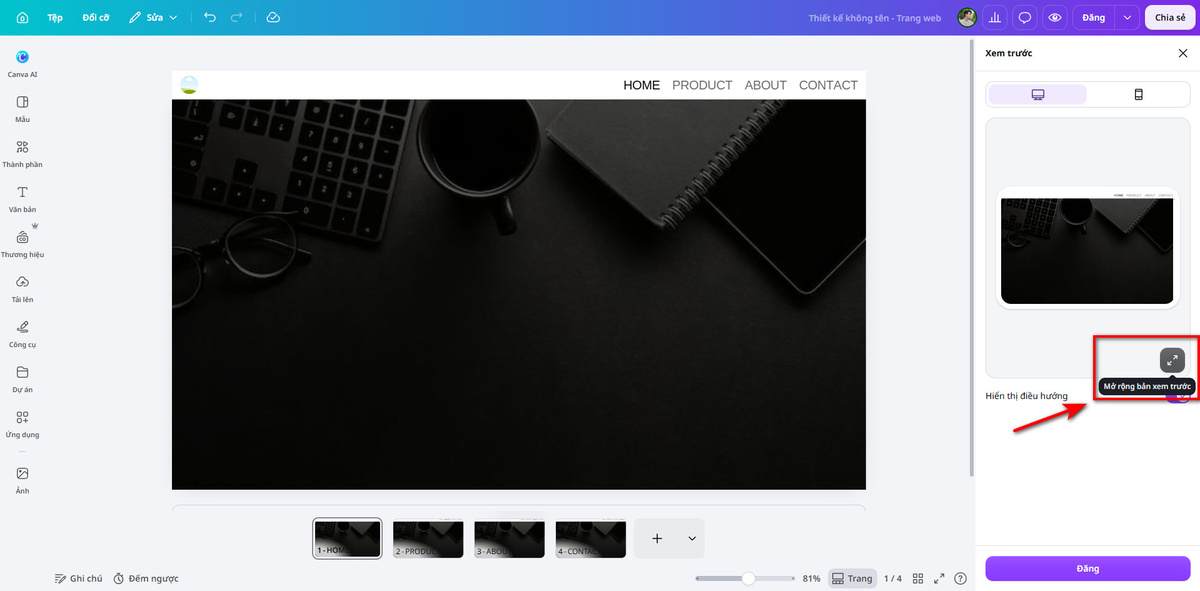Check the cloud save status icon
1200x591 pixels.
273,18
